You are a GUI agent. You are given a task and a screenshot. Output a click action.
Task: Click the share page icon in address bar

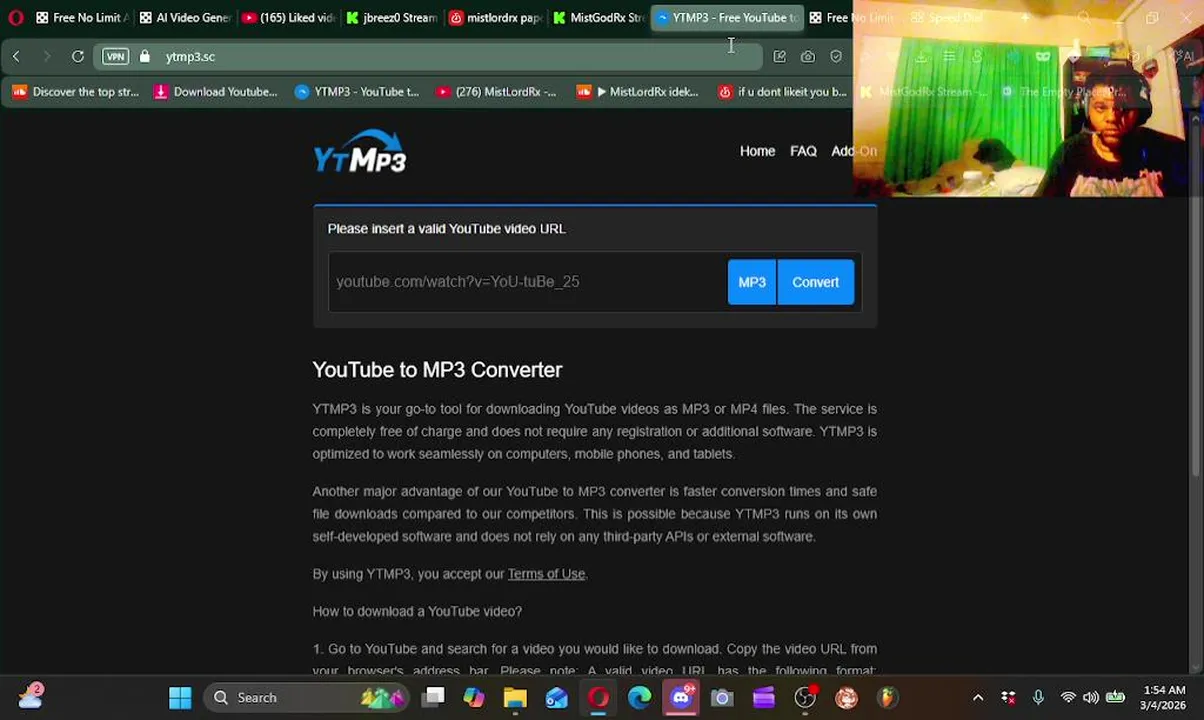tap(779, 57)
